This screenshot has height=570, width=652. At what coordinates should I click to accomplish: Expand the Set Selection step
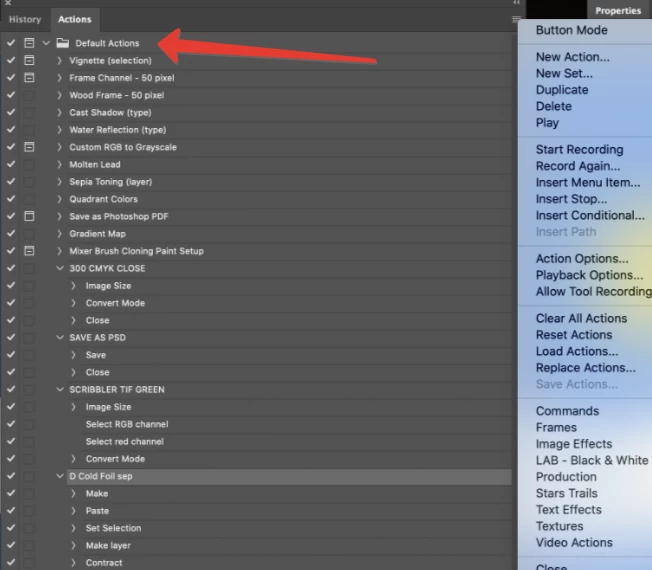[x=74, y=528]
